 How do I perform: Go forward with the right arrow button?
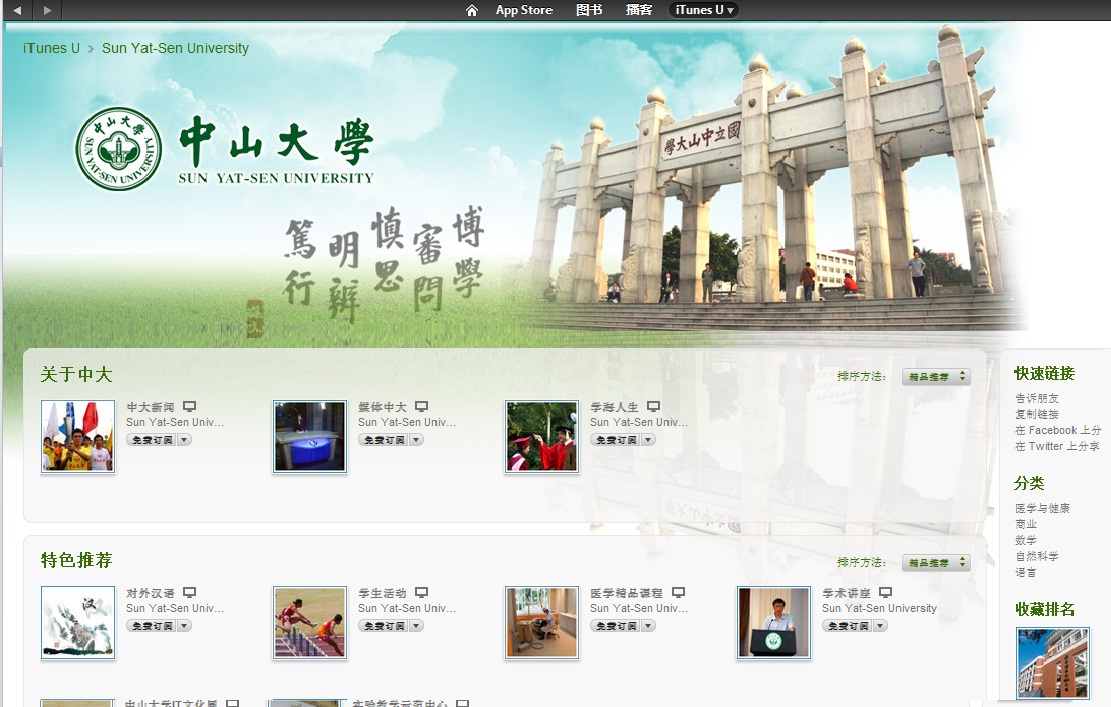coord(47,10)
